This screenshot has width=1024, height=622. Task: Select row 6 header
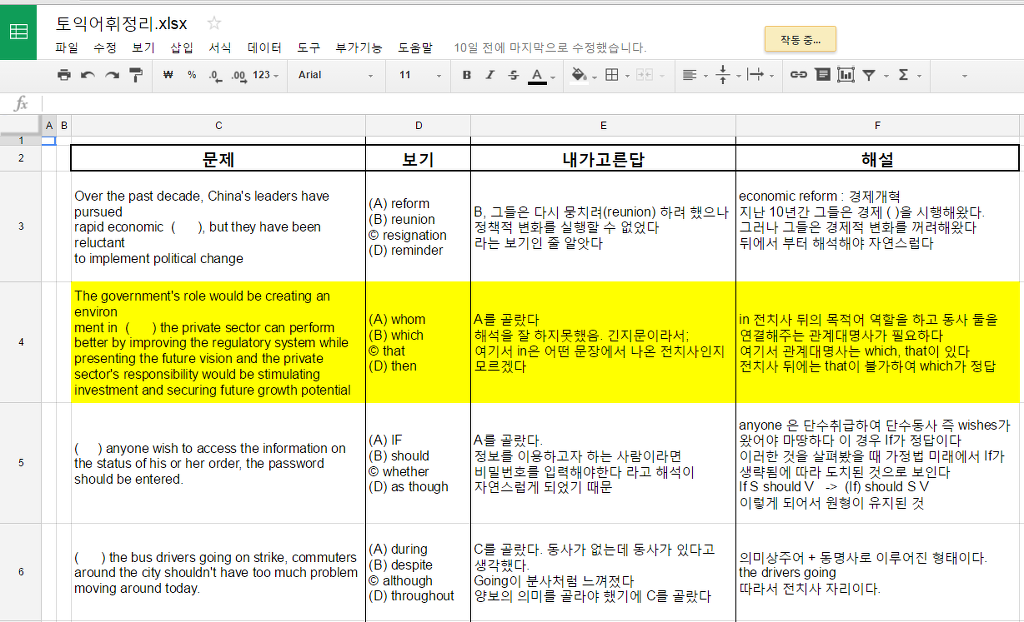[21, 572]
